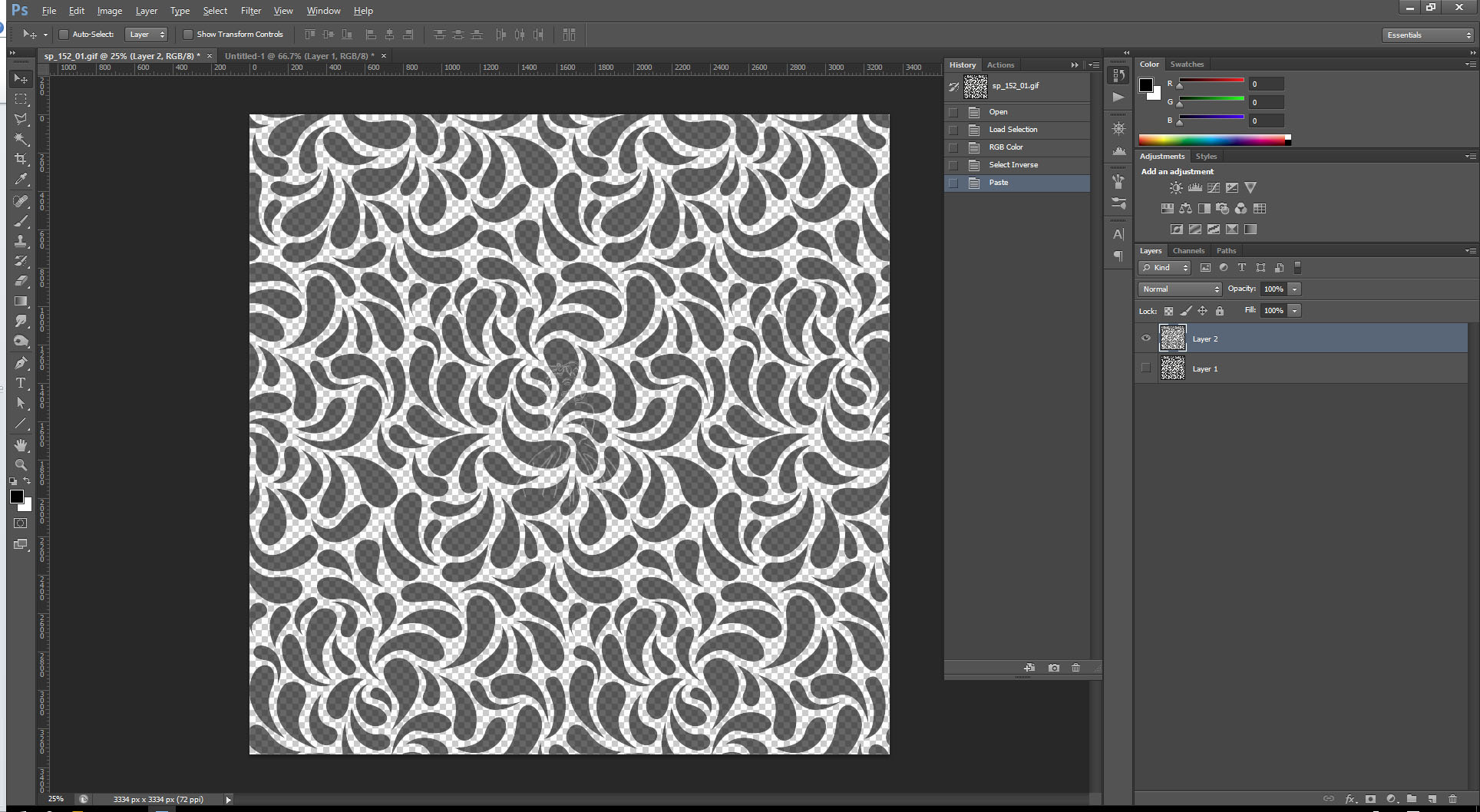Viewport: 1480px width, 812px height.
Task: Switch to the Actions tab
Action: (x=1000, y=65)
